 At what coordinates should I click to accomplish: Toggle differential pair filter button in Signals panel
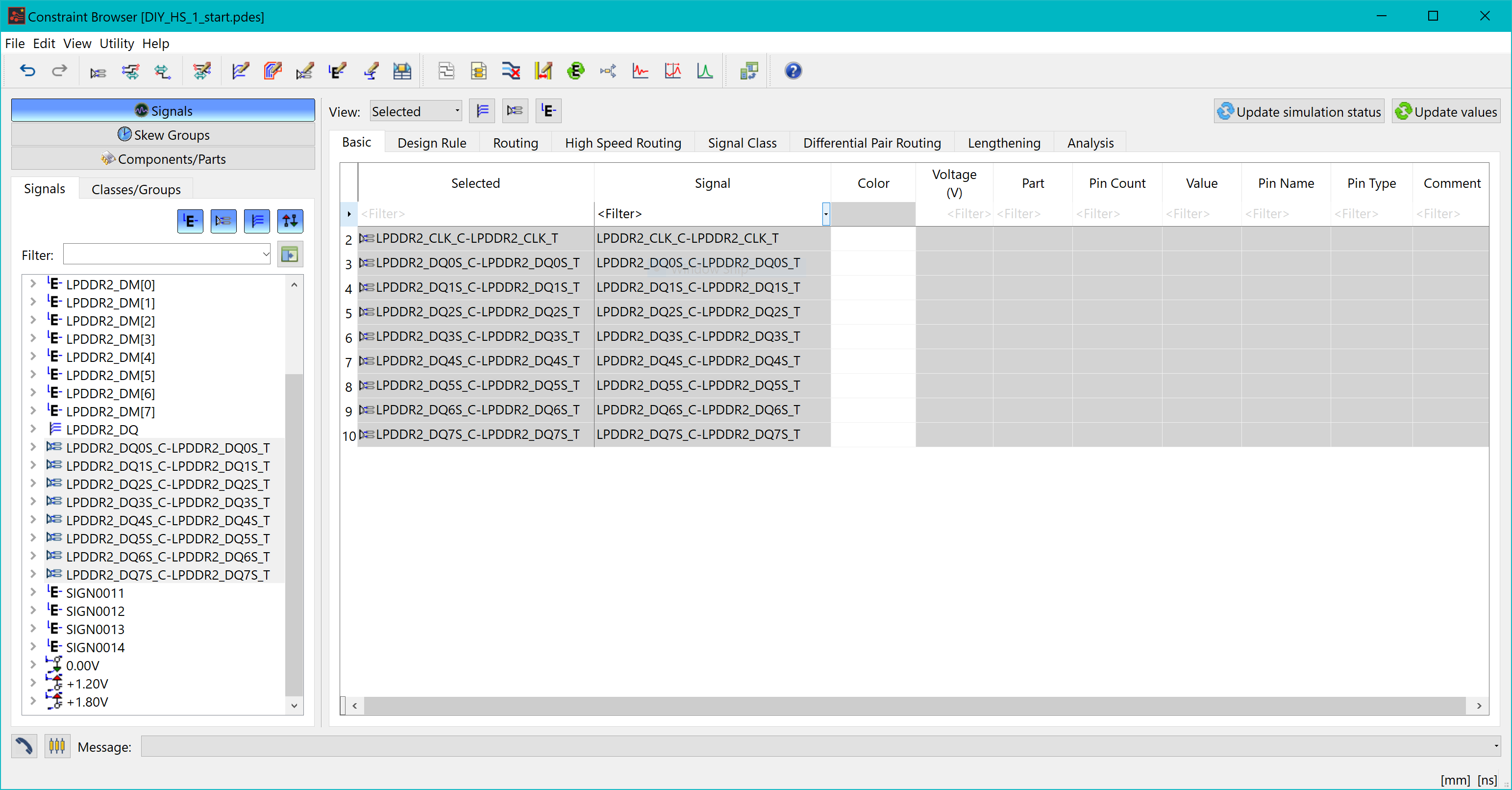point(223,222)
